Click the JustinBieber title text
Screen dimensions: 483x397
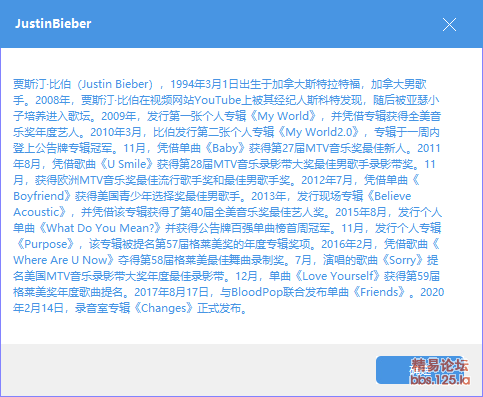[53, 24]
